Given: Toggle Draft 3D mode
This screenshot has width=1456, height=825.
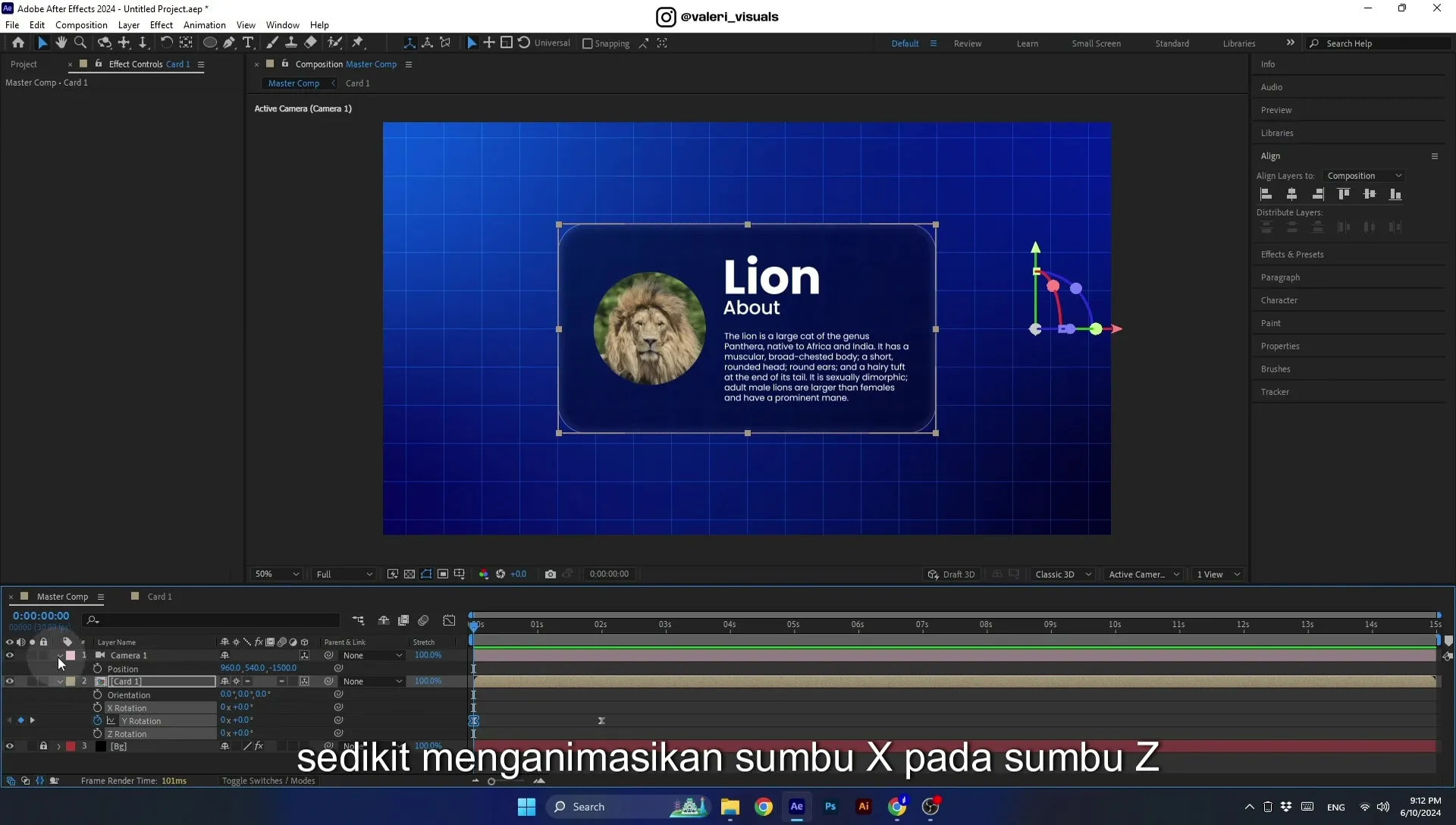Looking at the screenshot, I should (952, 574).
